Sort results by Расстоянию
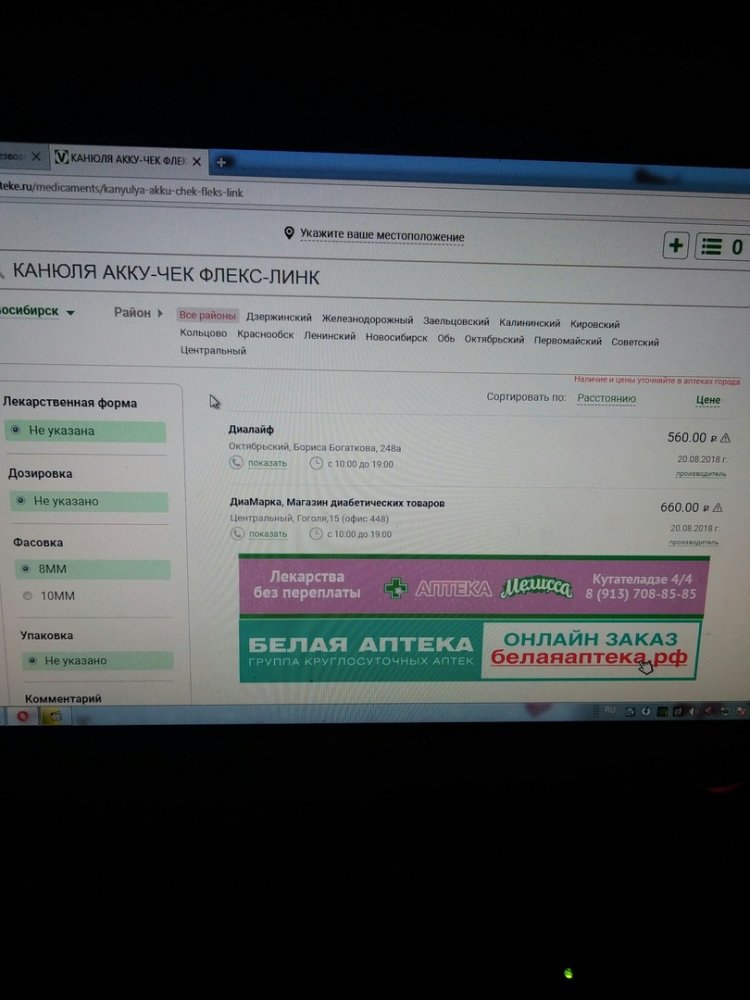The width and height of the screenshot is (750, 1000). coord(606,398)
